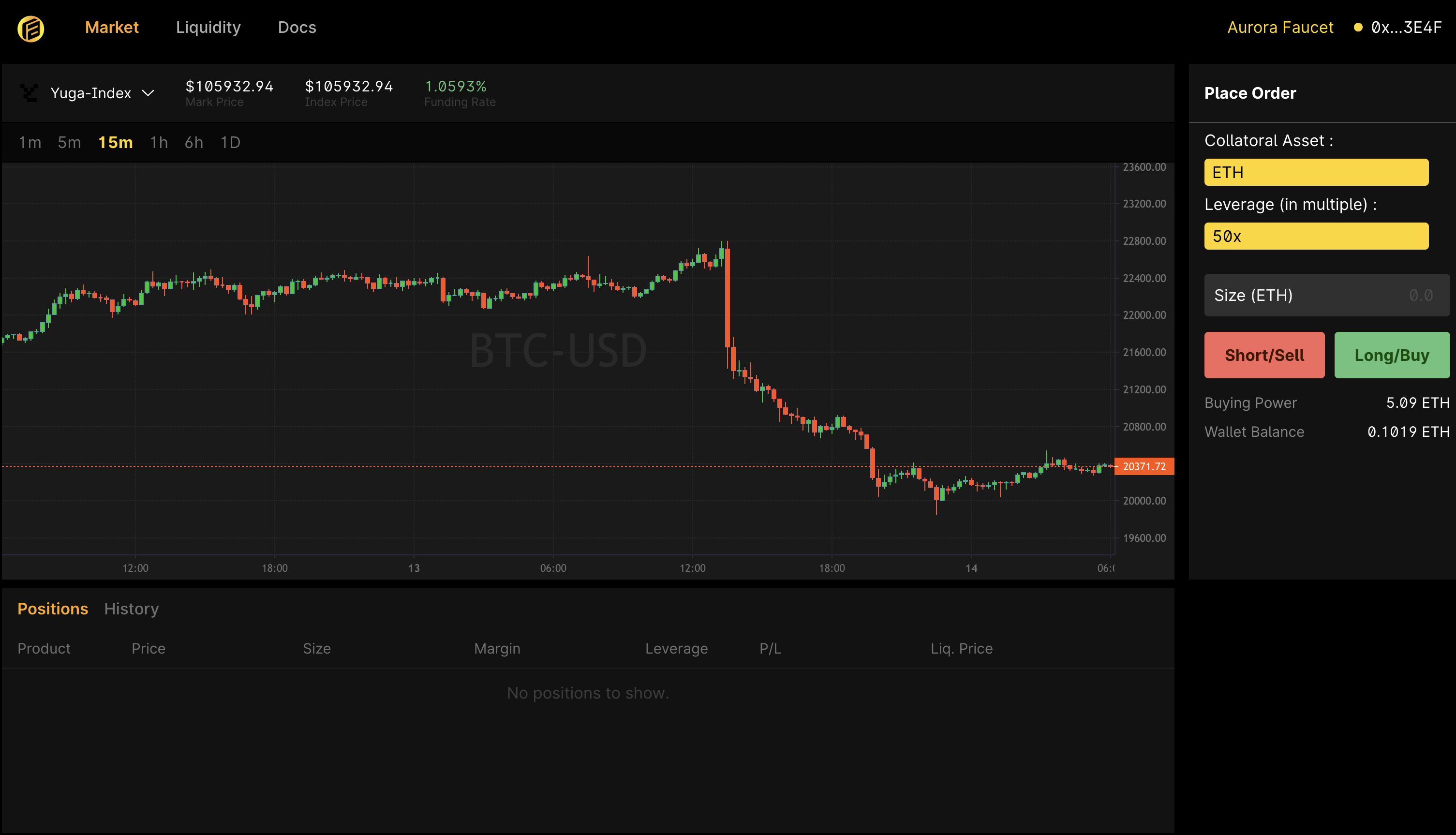The width and height of the screenshot is (1456, 835).
Task: Click the Yuga-Index market icon
Action: [29, 93]
